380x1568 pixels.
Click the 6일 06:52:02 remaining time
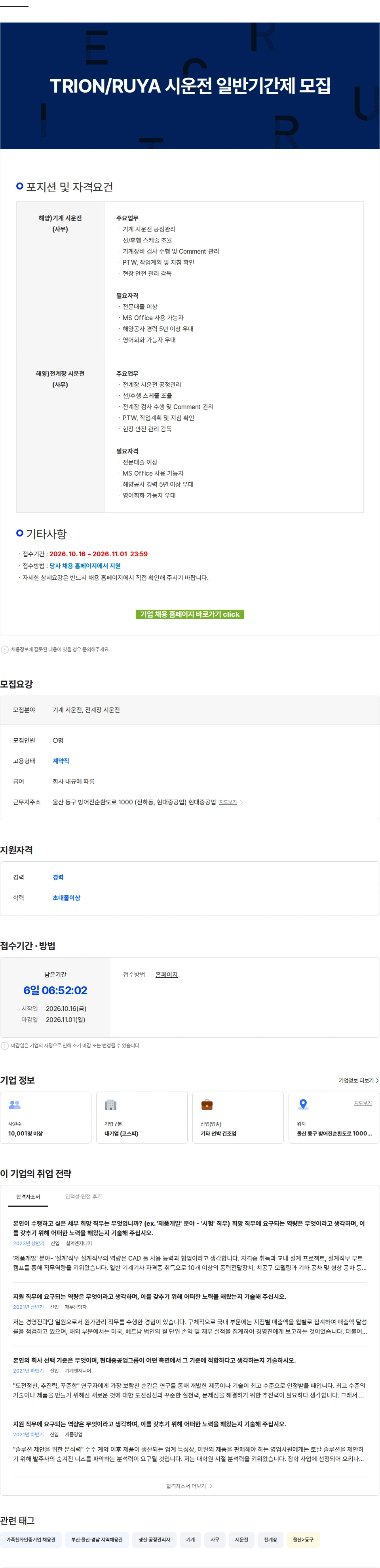click(x=55, y=990)
